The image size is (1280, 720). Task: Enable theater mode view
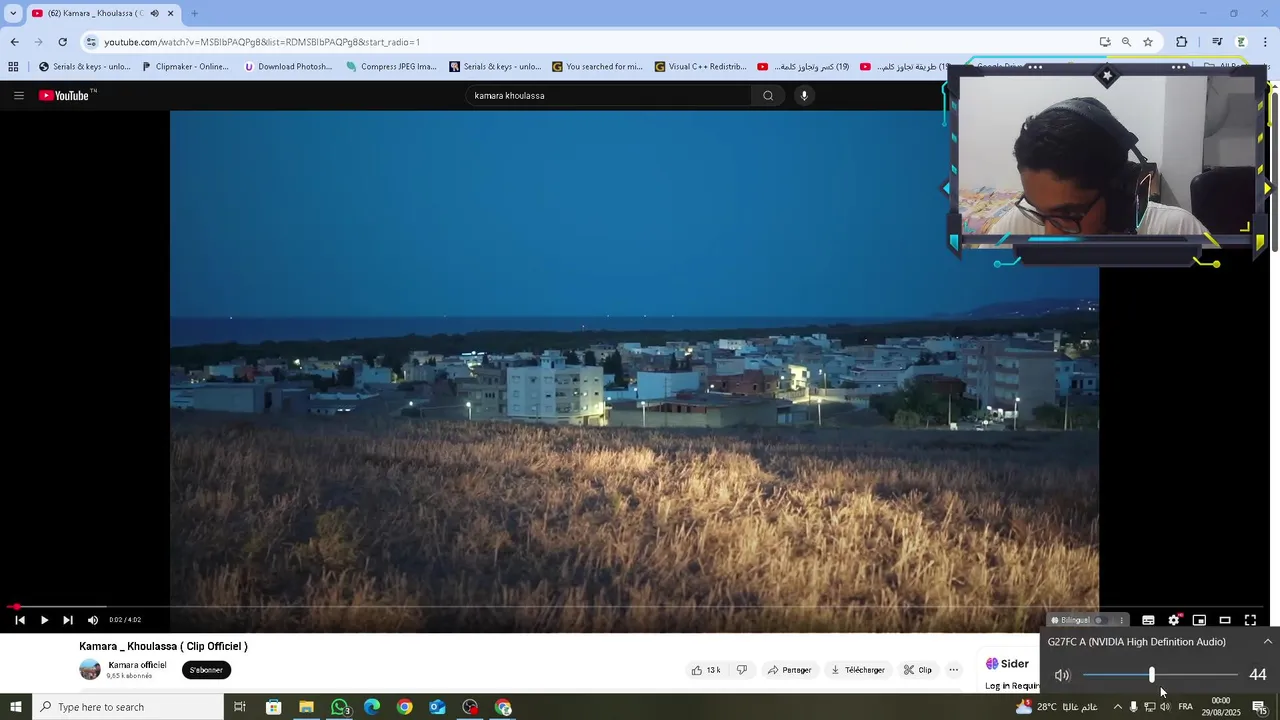pos(1224,620)
